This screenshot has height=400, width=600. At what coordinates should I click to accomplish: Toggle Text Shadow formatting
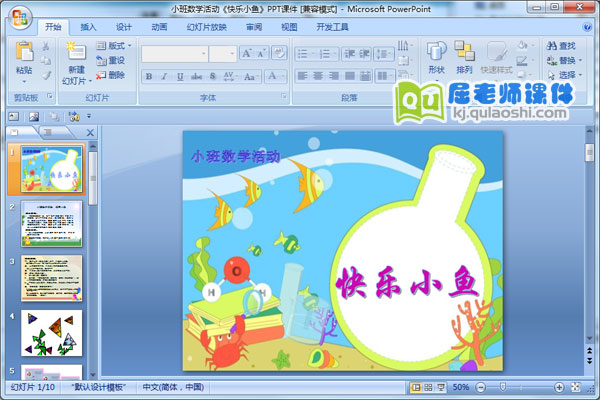click(x=213, y=77)
